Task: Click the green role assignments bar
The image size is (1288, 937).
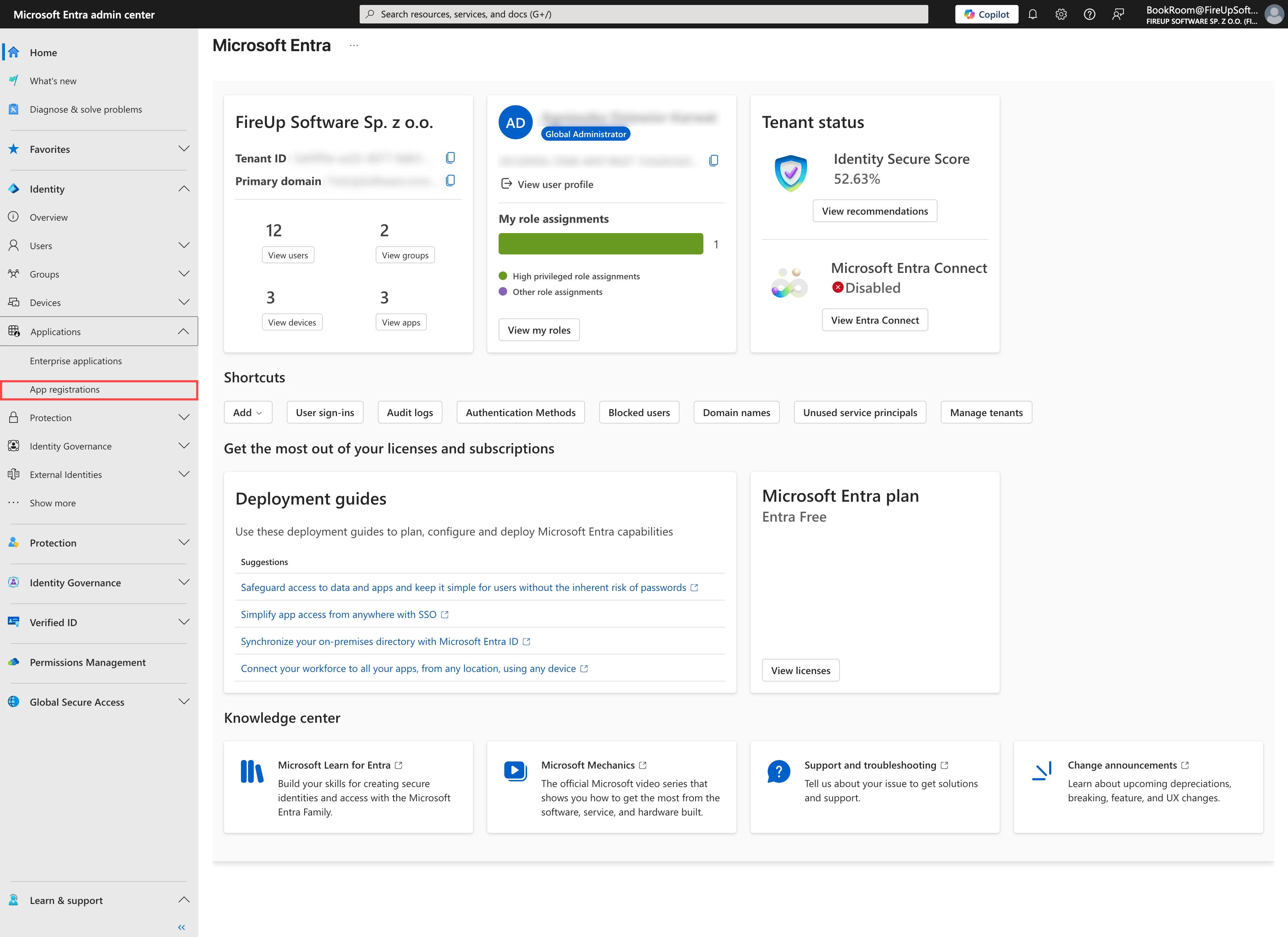Action: coord(601,244)
